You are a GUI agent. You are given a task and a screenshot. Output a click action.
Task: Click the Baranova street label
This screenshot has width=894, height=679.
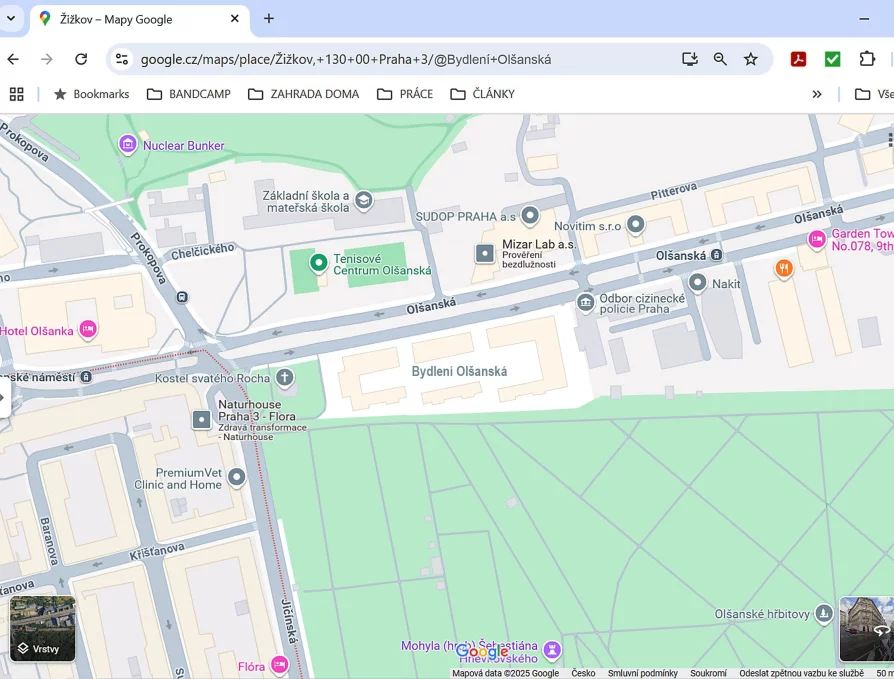click(x=48, y=541)
